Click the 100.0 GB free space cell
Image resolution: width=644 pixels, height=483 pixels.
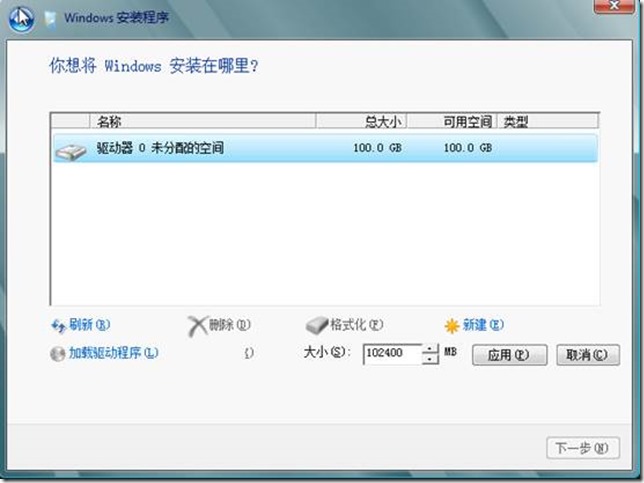pyautogui.click(x=468, y=148)
